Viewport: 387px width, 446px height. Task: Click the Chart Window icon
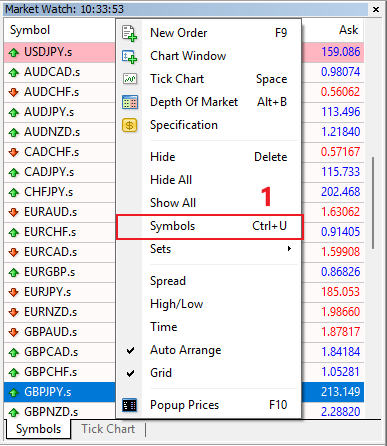point(129,56)
